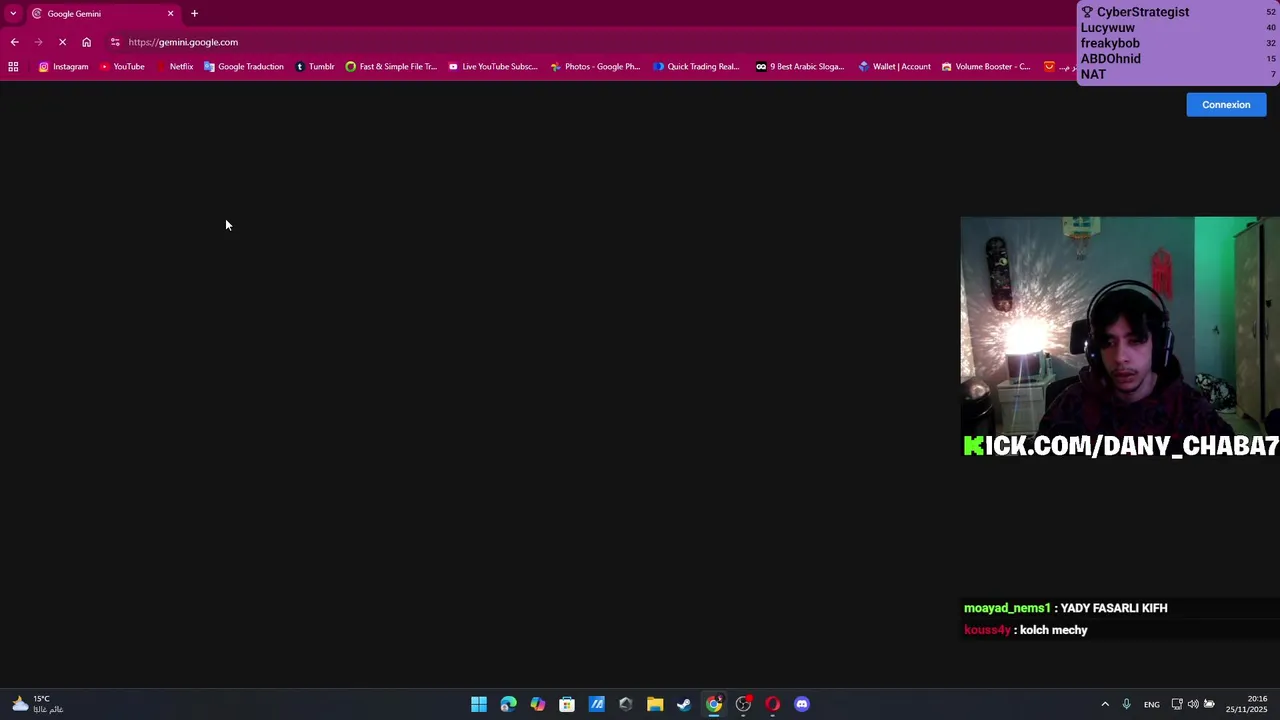Viewport: 1280px width, 720px height.
Task: Click the Connexion sign-in button
Action: click(x=1226, y=105)
